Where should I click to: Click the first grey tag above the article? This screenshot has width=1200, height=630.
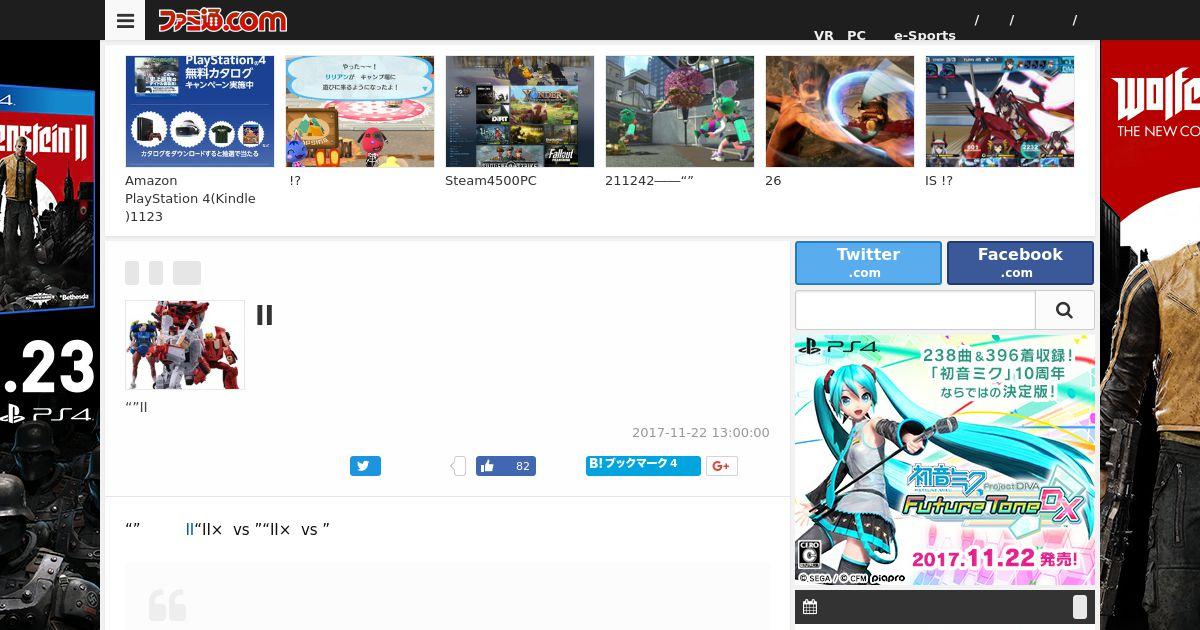[x=132, y=273]
